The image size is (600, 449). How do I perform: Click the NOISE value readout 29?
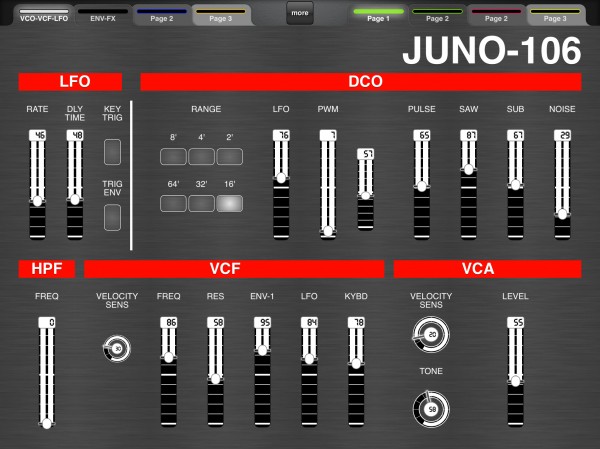click(x=562, y=135)
